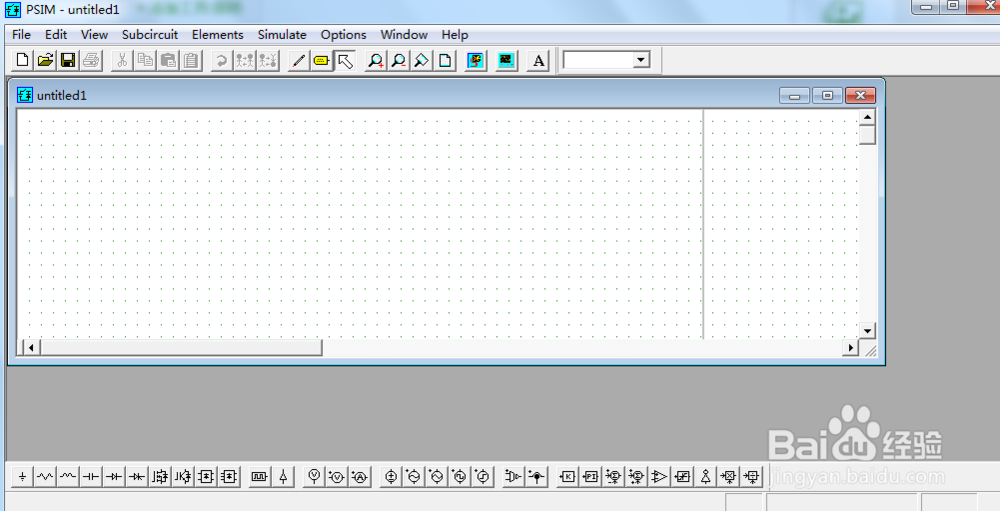The image size is (1000, 511).
Task: Open the Elements menu
Action: coord(217,34)
